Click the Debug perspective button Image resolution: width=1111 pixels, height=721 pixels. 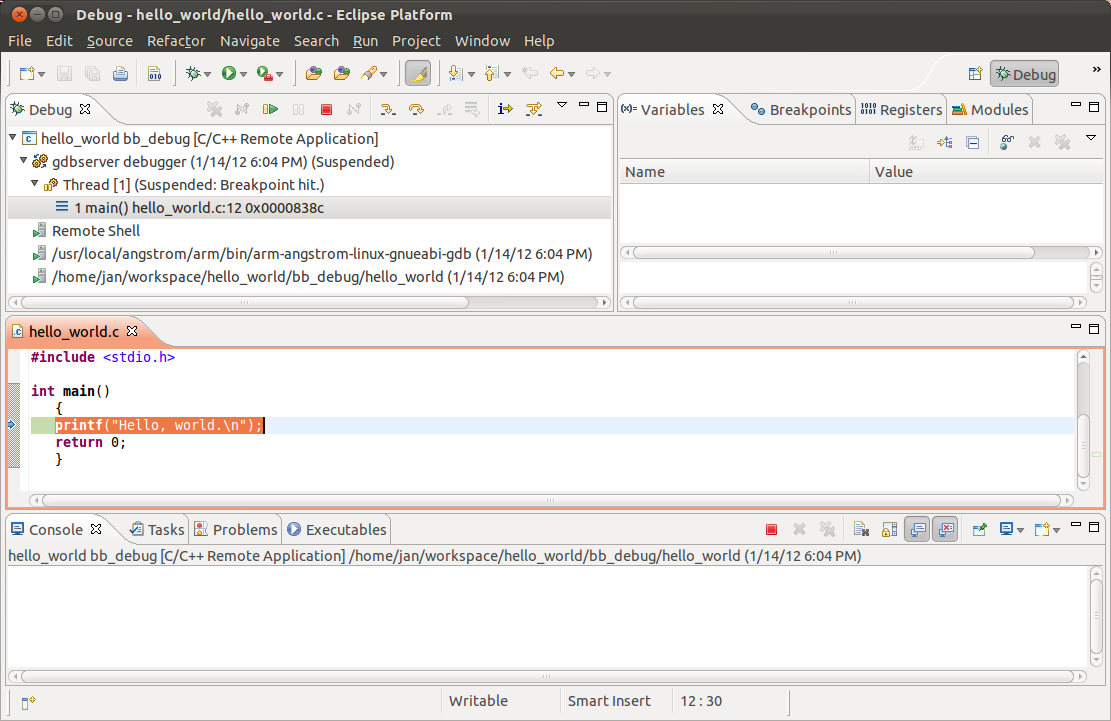pos(1025,74)
